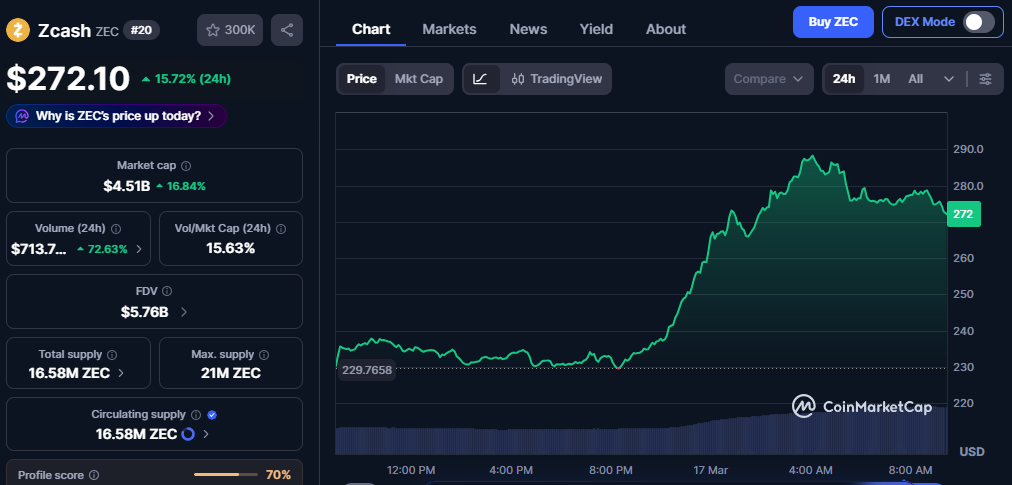Open Market cap info tooltip icon
This screenshot has height=485, width=1012.
click(x=186, y=166)
